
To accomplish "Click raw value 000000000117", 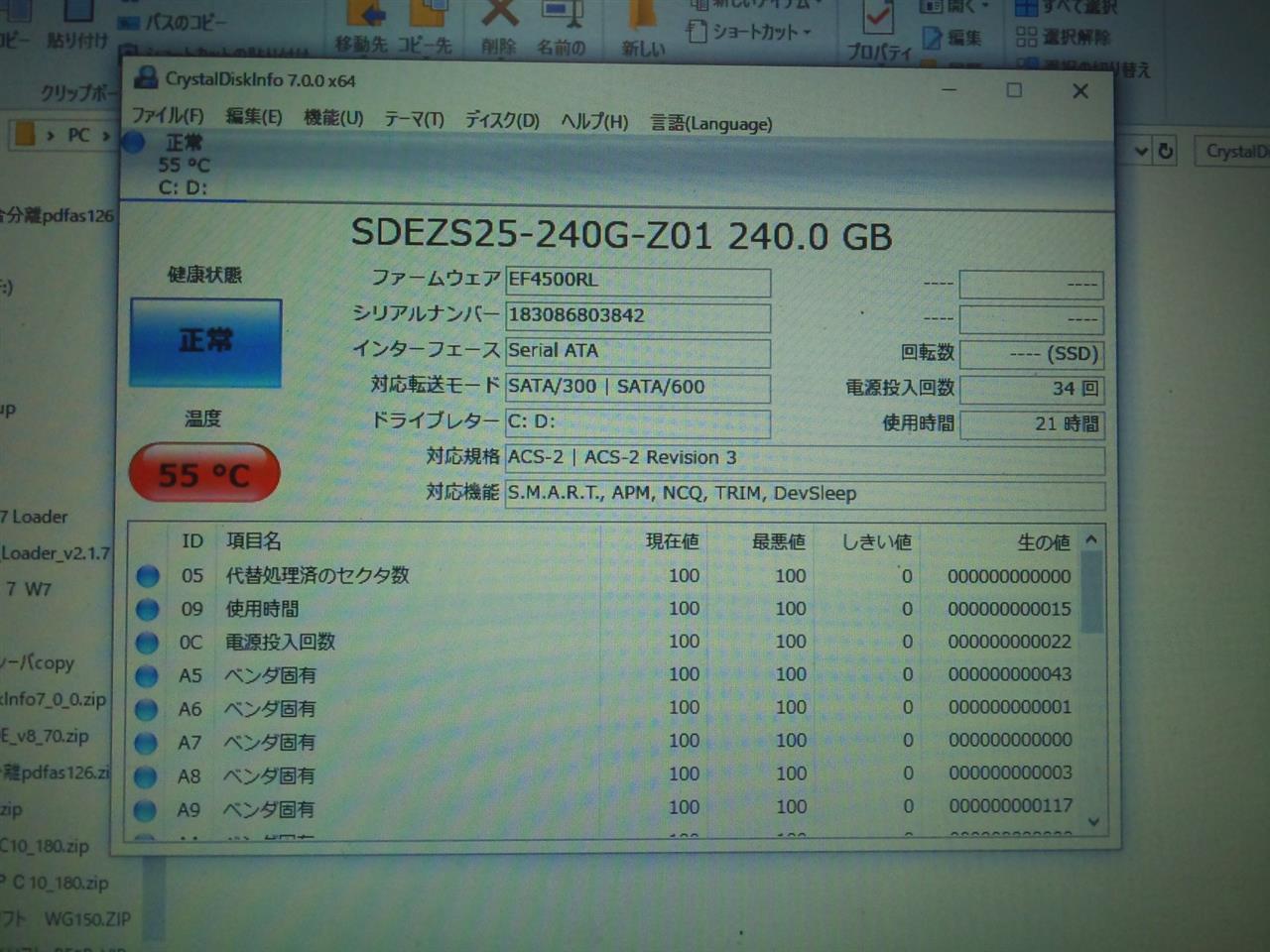I will 1010,806.
